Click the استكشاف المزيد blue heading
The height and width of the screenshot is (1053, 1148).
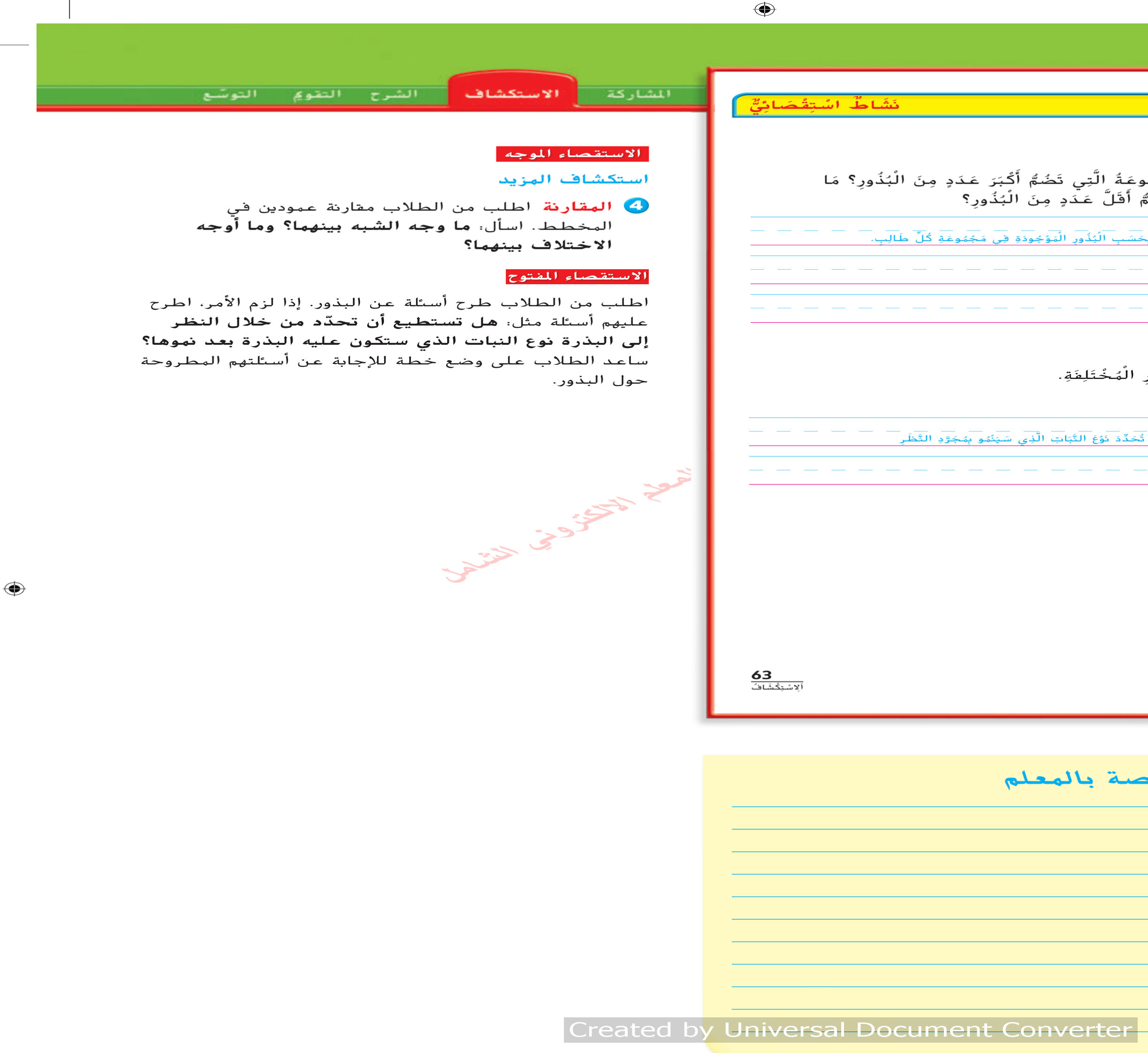point(573,179)
